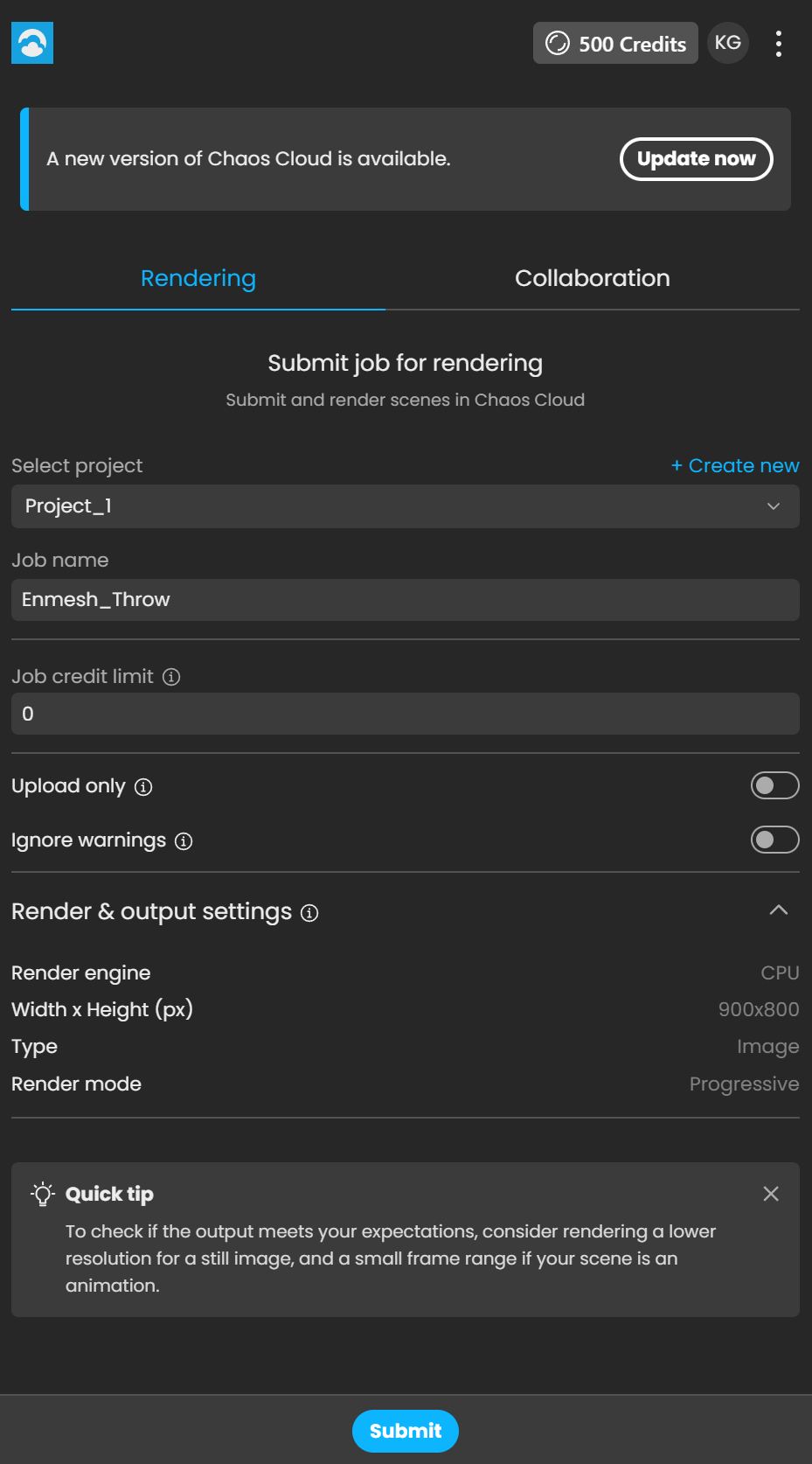Viewport: 812px width, 1464px height.
Task: Collapse the Render & output settings section
Action: (x=779, y=910)
